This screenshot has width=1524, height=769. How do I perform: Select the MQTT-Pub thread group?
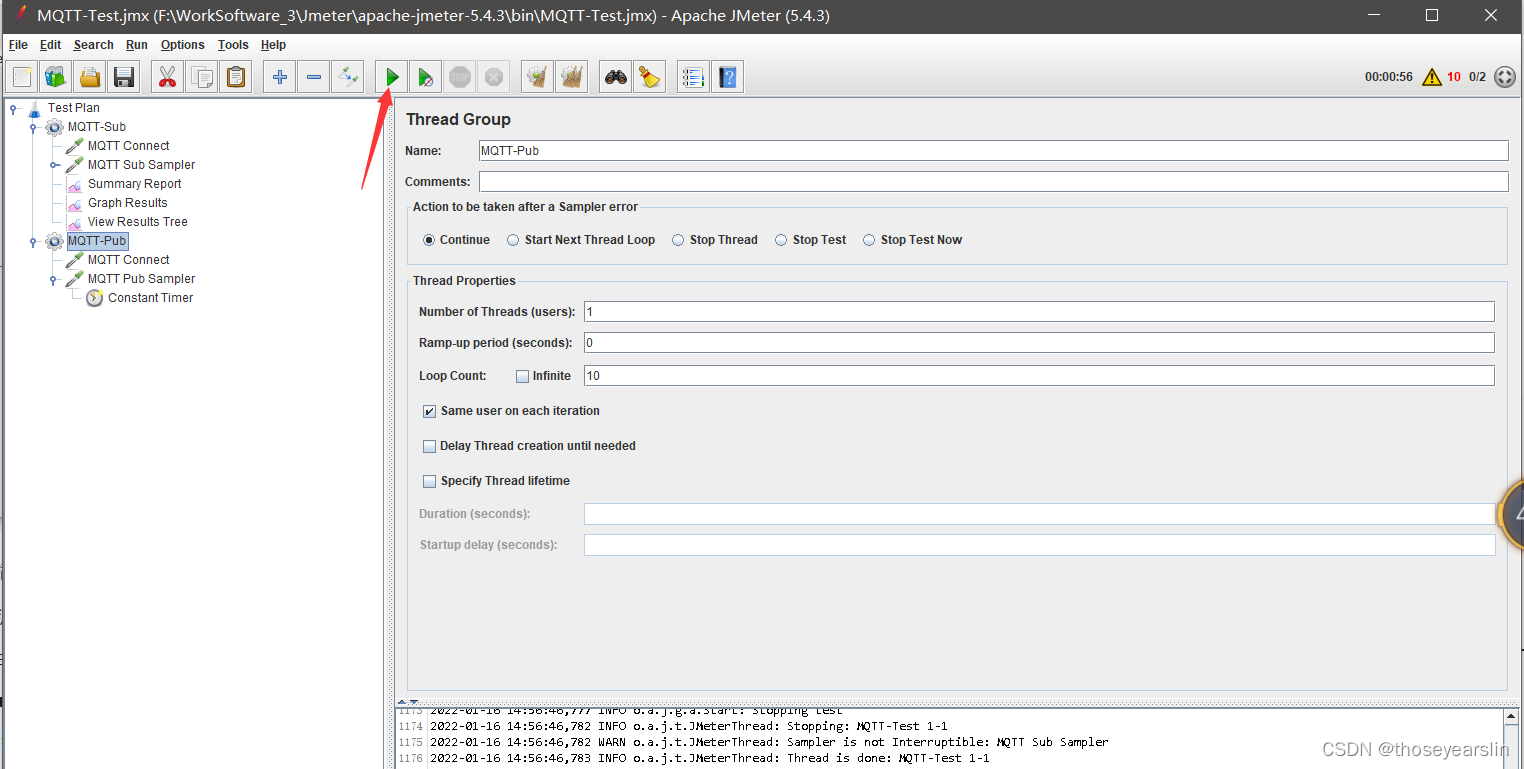(x=97, y=241)
